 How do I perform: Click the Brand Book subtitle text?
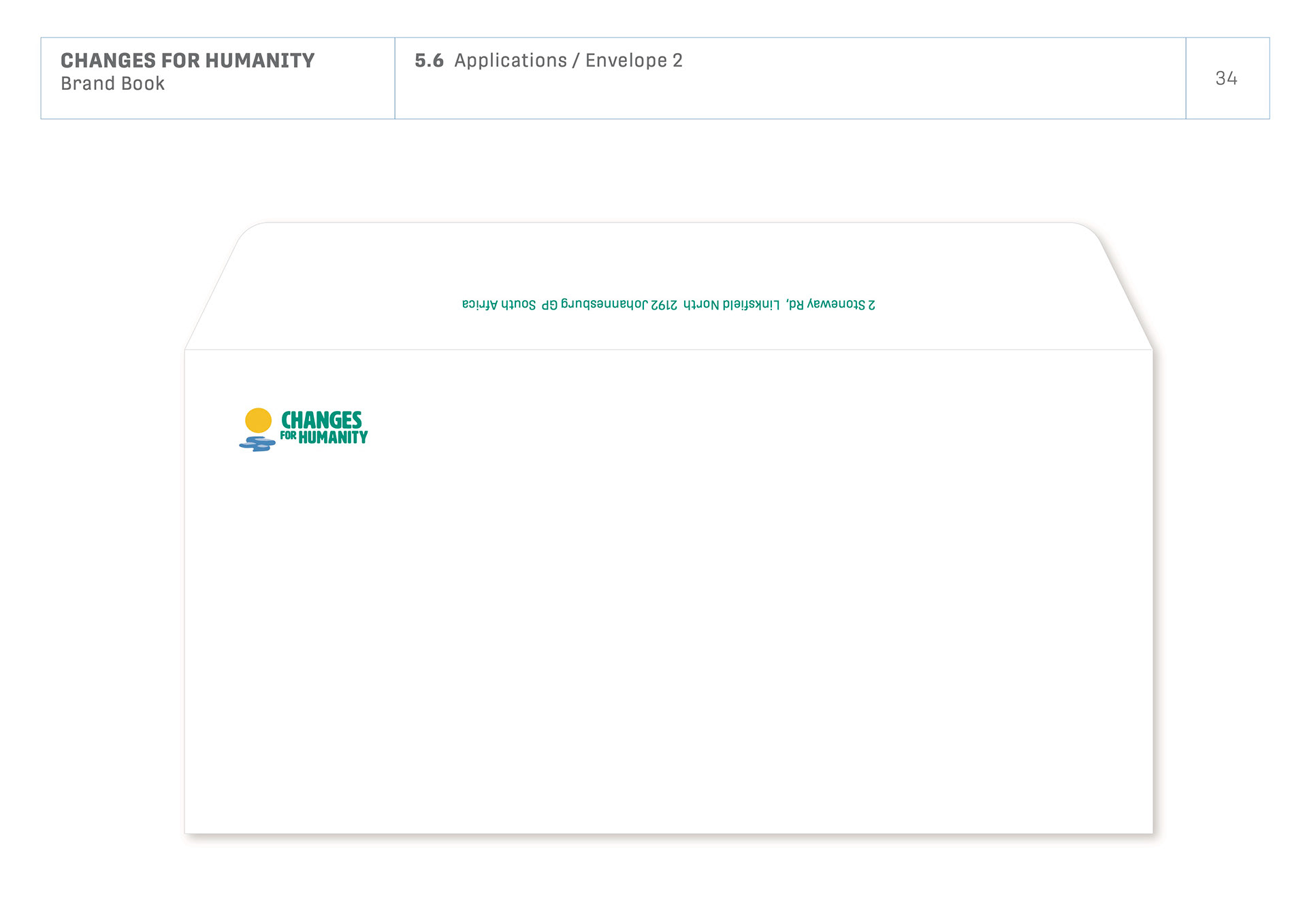click(112, 84)
